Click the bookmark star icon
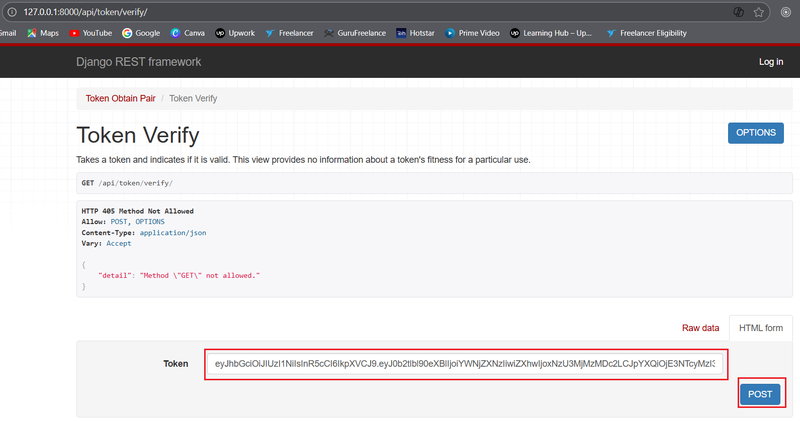Screen dimensions: 800x421 [759, 12]
